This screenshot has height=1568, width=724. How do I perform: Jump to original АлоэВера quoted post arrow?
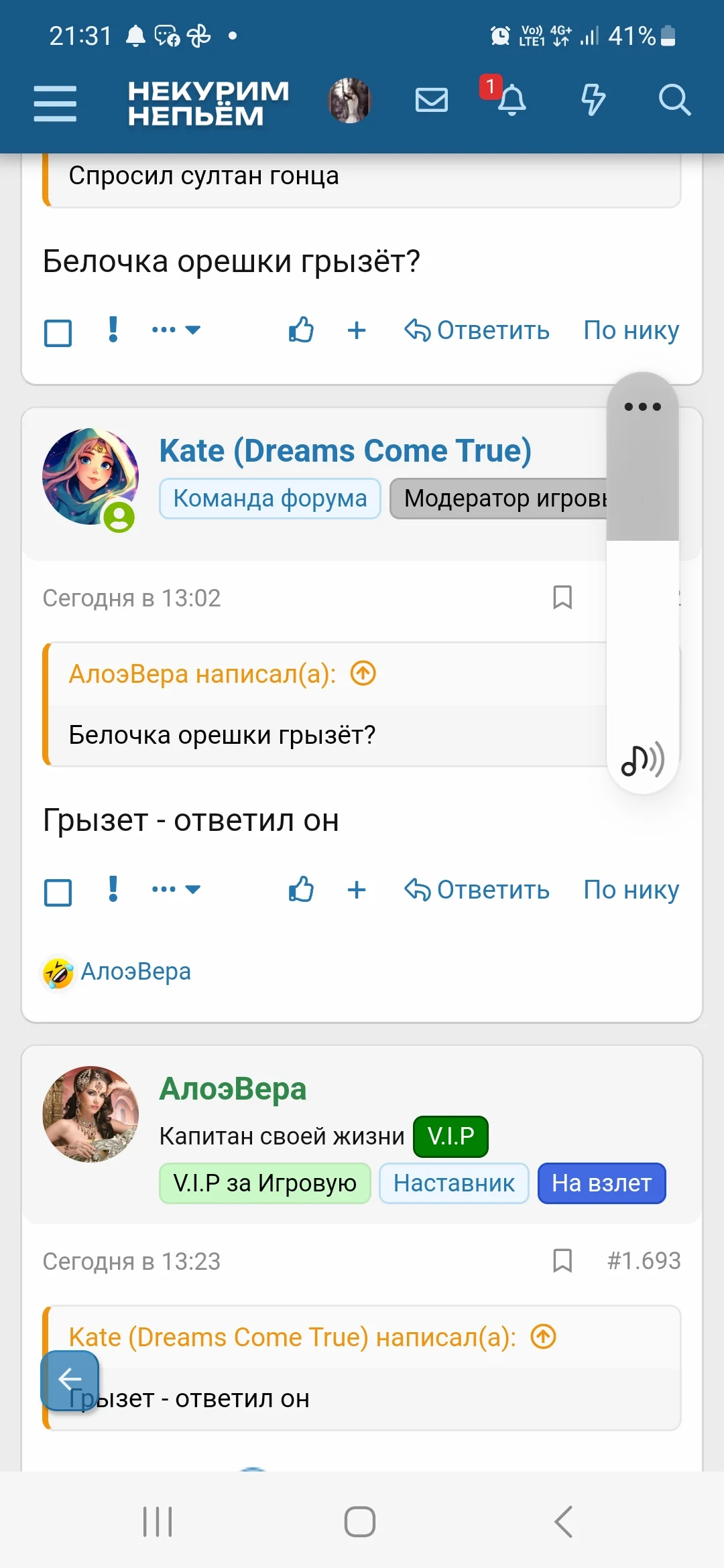tap(363, 673)
